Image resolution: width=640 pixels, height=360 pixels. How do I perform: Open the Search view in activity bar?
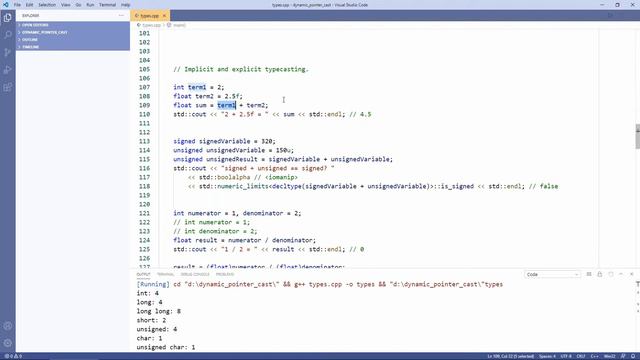7,35
